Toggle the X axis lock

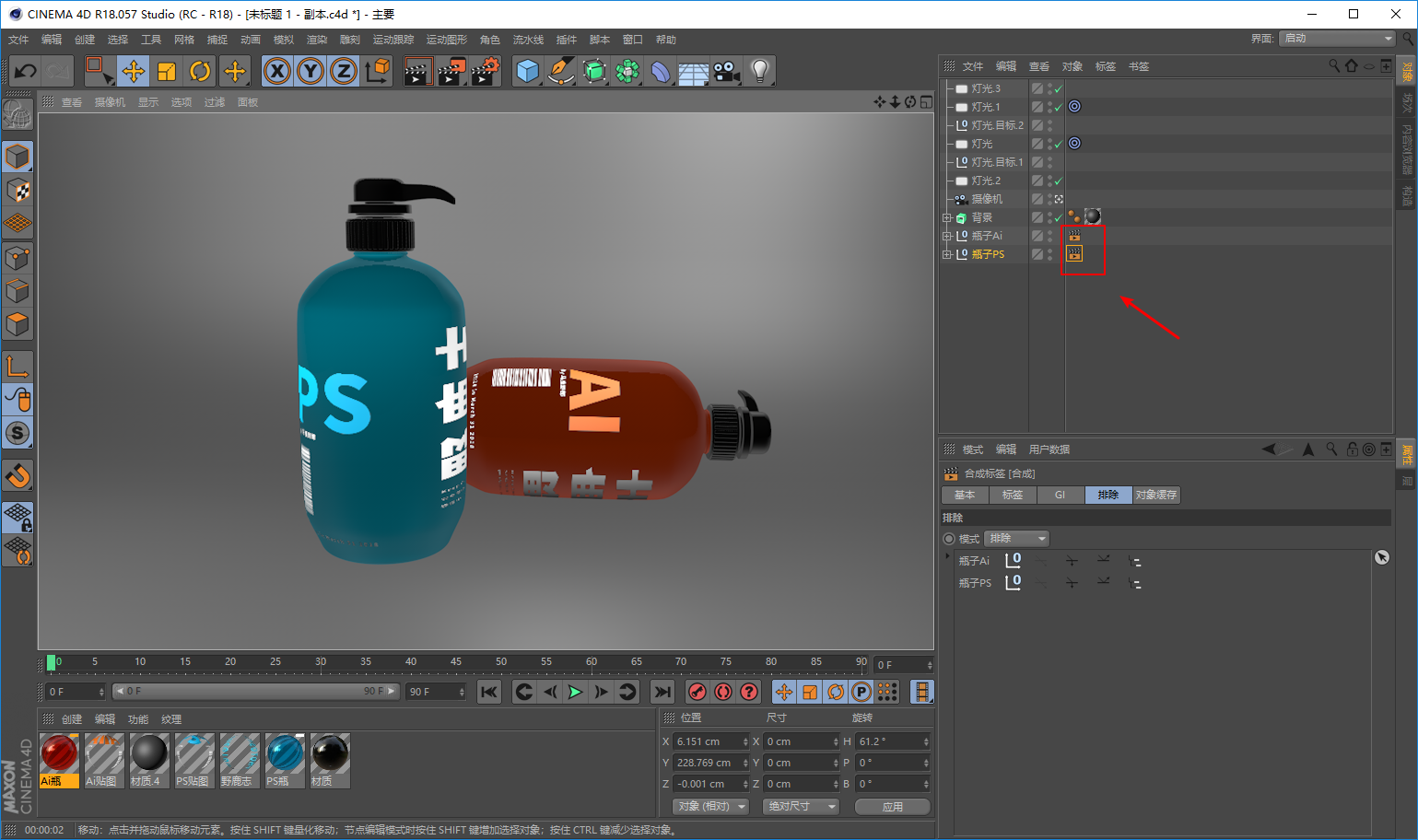coord(277,71)
